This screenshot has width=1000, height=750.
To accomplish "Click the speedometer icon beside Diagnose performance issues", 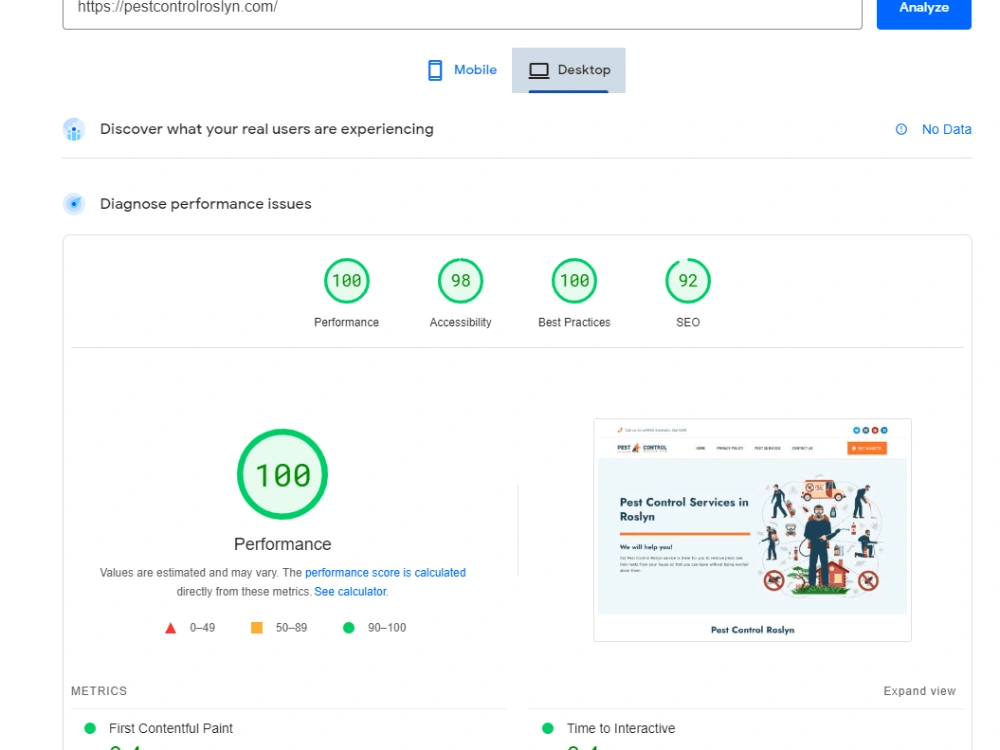I will pyautogui.click(x=74, y=203).
